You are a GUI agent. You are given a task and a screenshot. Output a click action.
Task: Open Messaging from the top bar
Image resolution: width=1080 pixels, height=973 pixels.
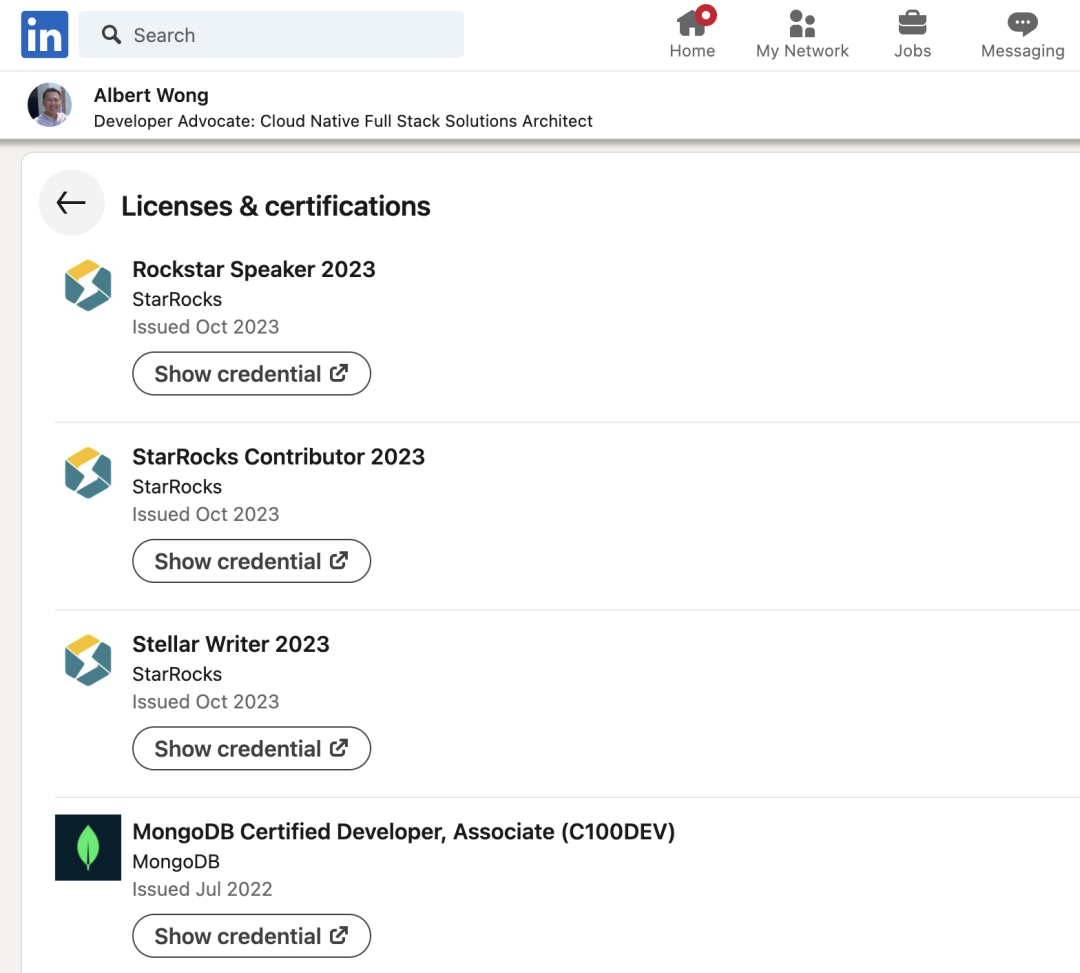1022,34
